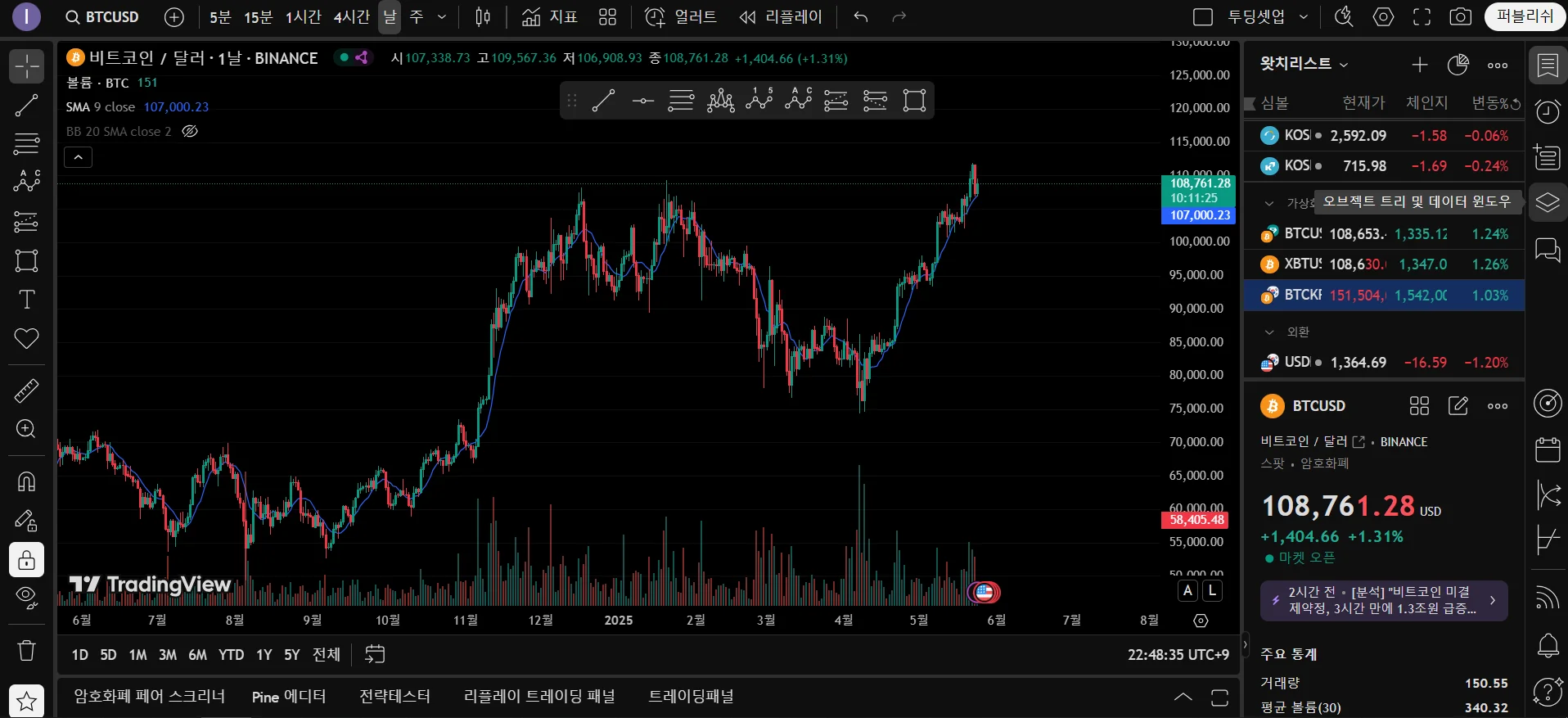Screen dimensions: 1568x718
Task: Activate the zoom in tool
Action: (x=26, y=429)
